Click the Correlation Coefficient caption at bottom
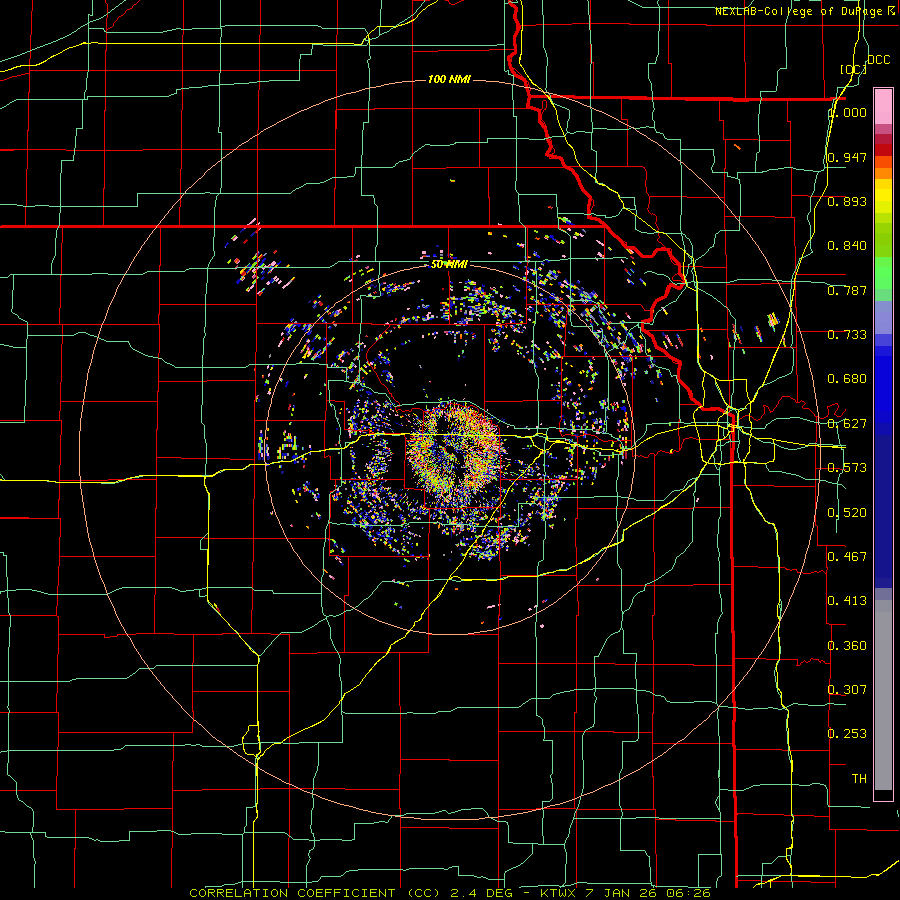The width and height of the screenshot is (900, 900). (x=449, y=893)
